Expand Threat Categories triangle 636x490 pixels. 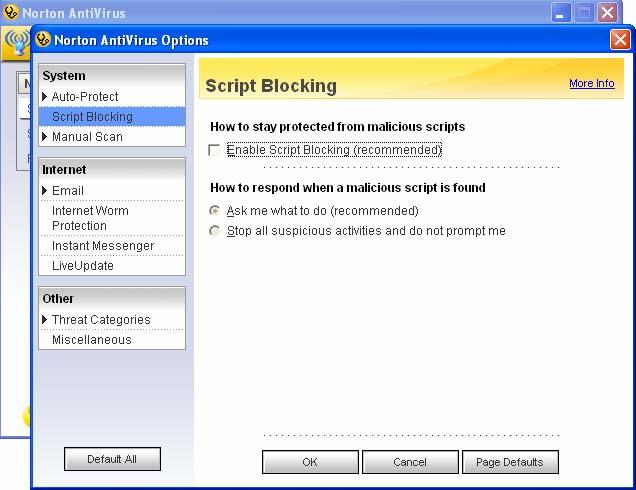pos(45,320)
